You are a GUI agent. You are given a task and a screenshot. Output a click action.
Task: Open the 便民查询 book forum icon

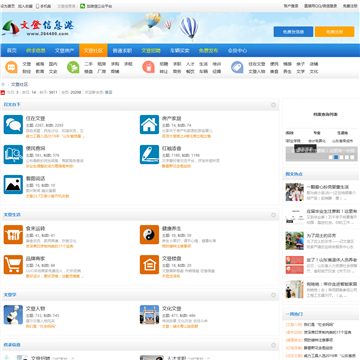point(13,155)
